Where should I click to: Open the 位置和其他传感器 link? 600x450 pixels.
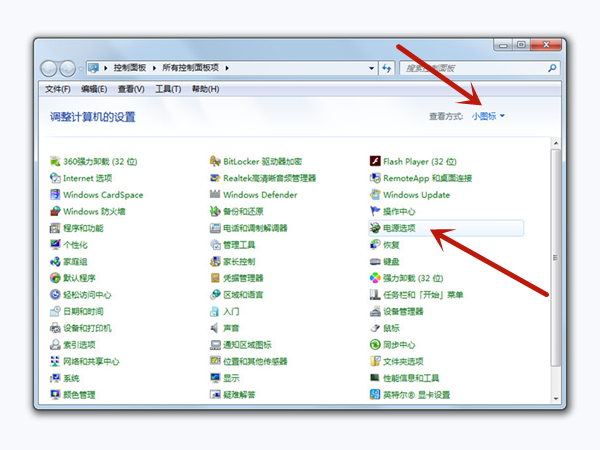(255, 362)
